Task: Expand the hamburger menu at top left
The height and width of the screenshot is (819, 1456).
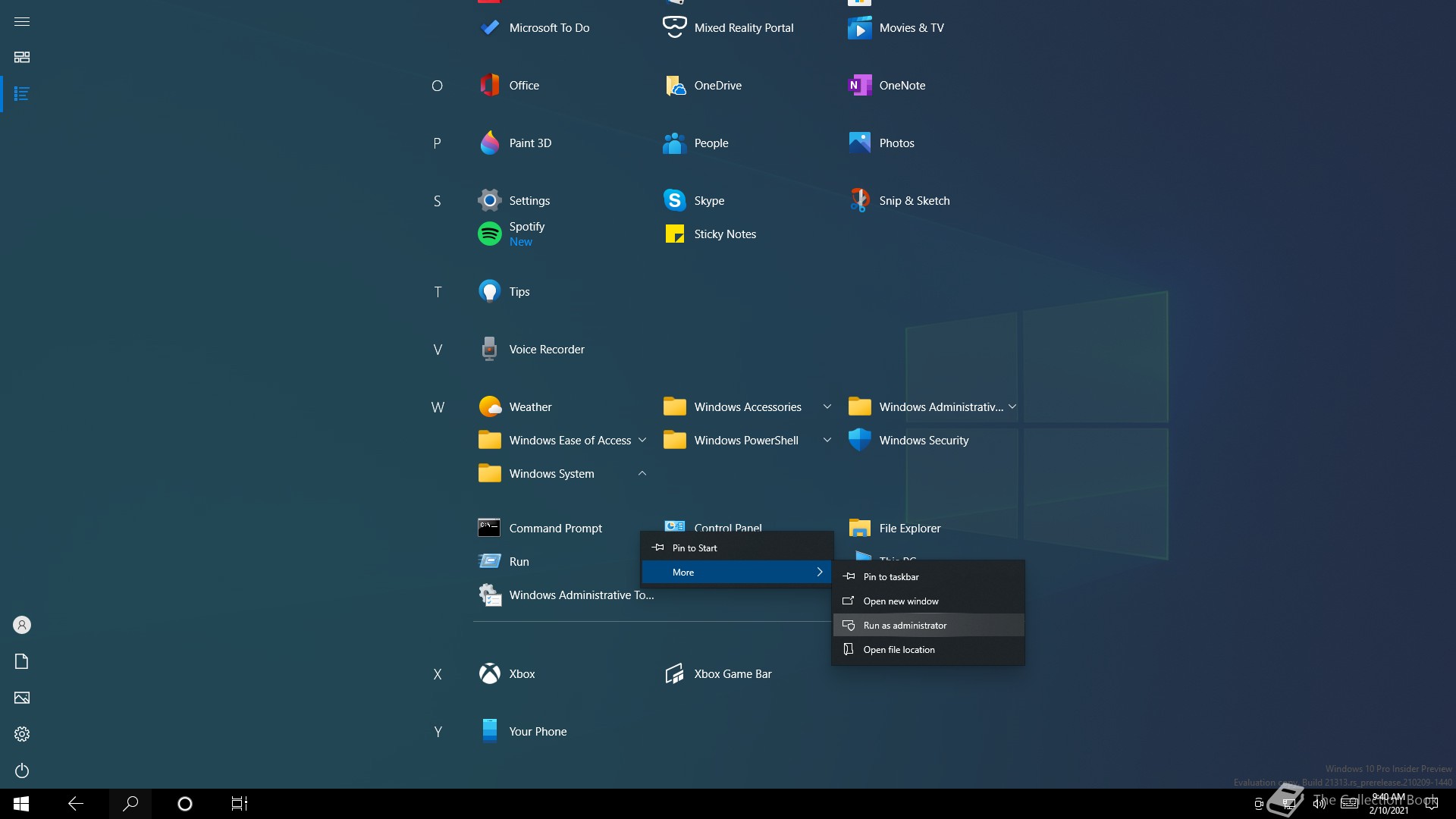Action: pyautogui.click(x=22, y=21)
